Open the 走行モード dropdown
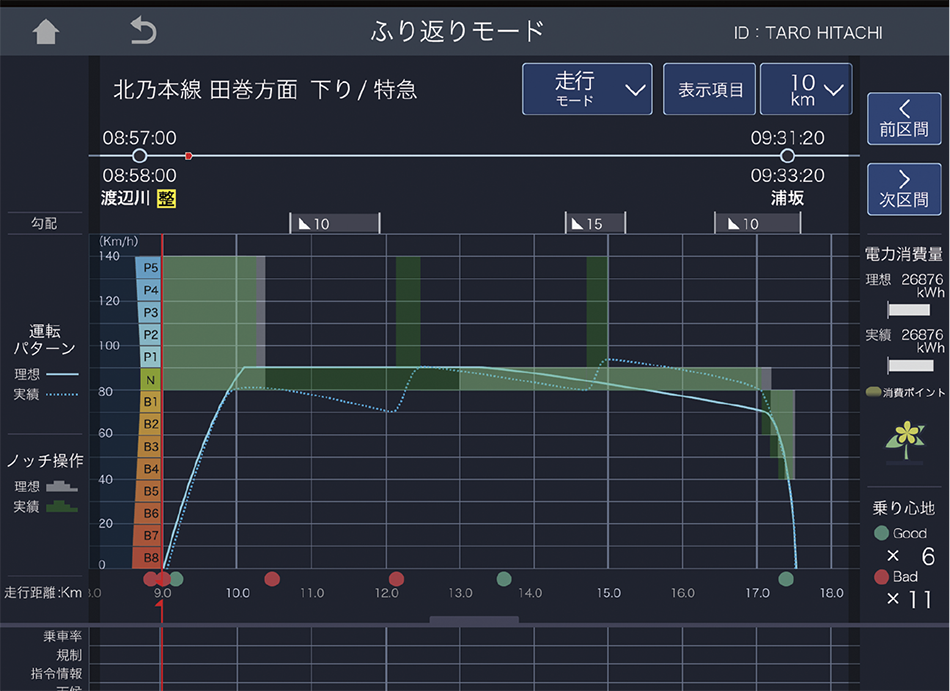This screenshot has height=691, width=950. coord(587,89)
